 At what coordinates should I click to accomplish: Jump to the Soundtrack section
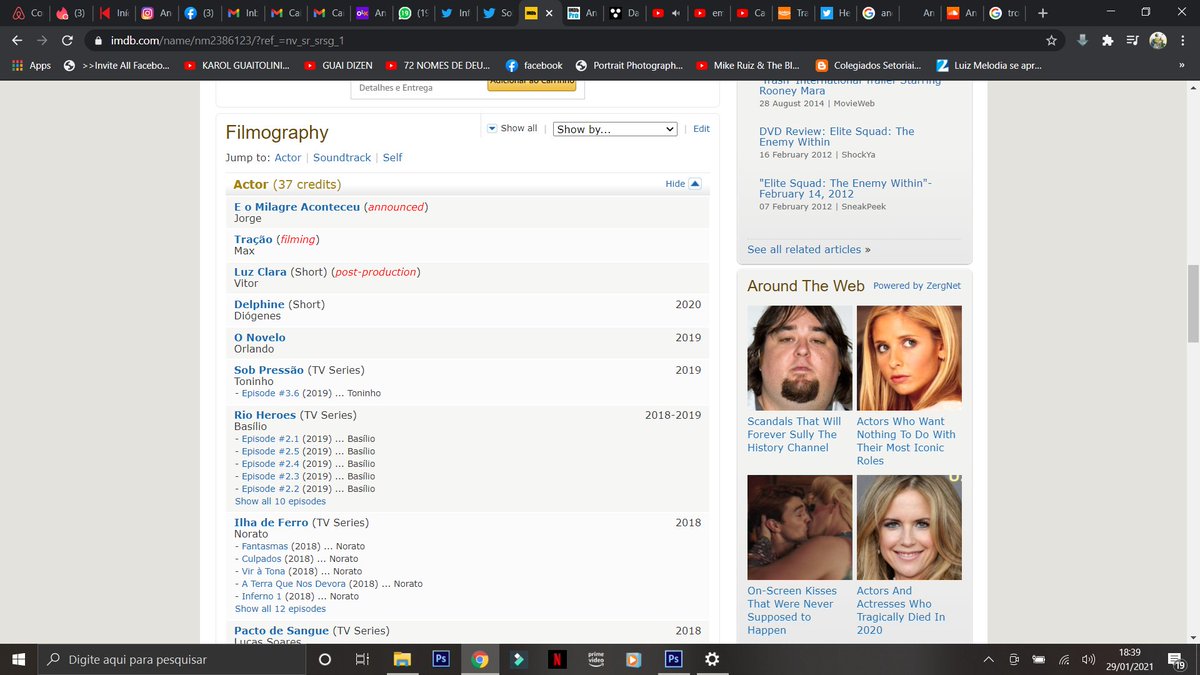point(342,158)
